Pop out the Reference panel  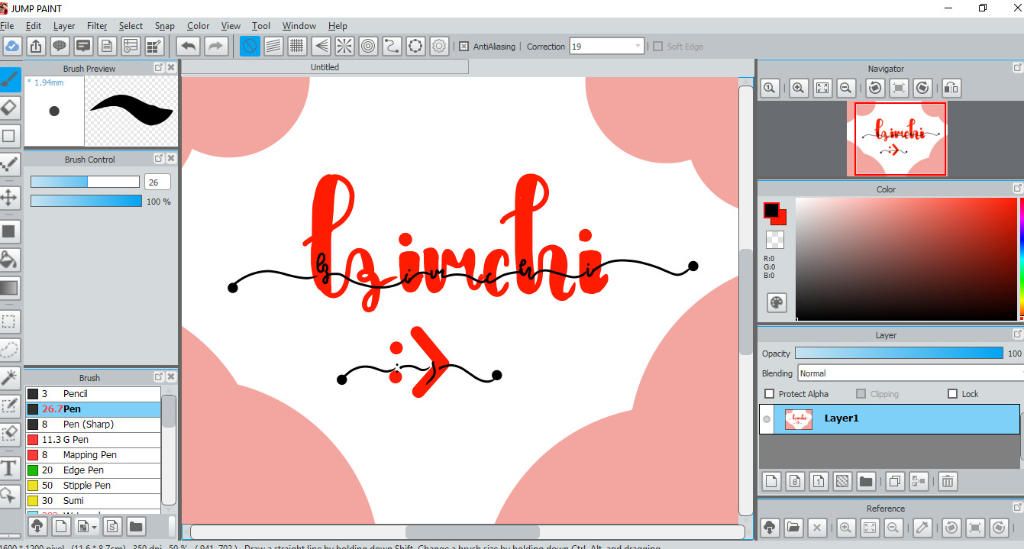click(x=1017, y=507)
